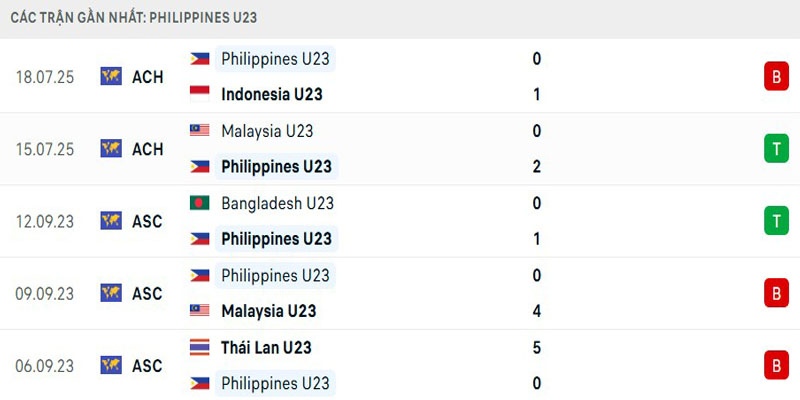
Task: Open Malaysia U23 link in 09.09.23 match
Action: (x=267, y=311)
